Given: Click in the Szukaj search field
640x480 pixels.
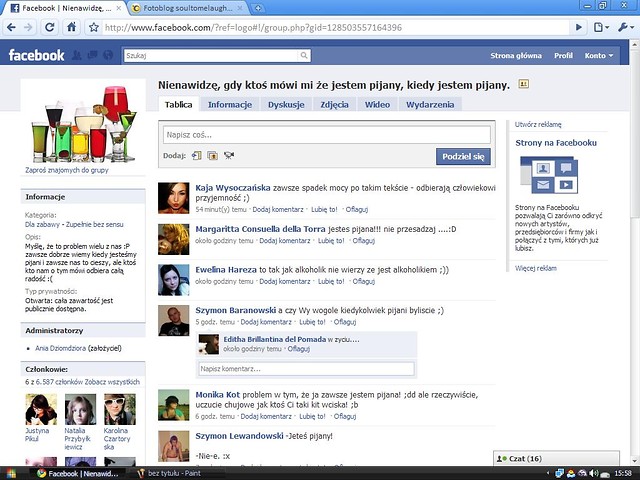Looking at the screenshot, I should pos(211,56).
